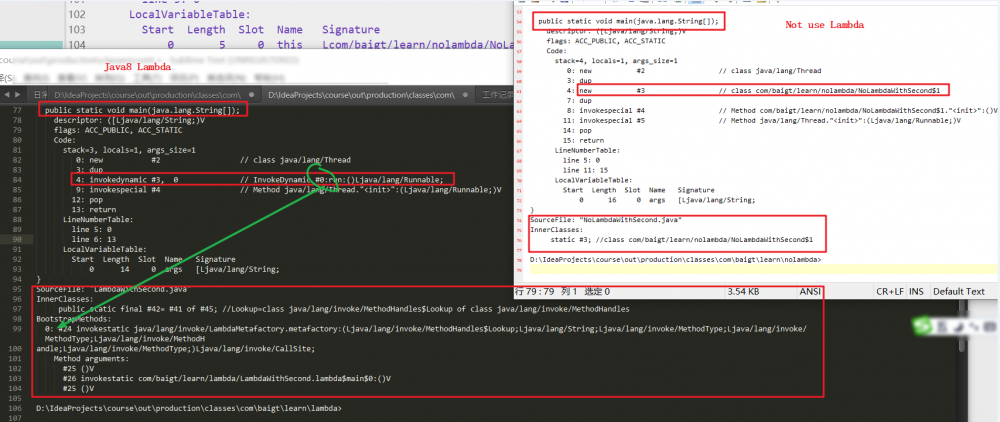
Task: Click the 15: return line in right editor
Action: tap(582, 140)
